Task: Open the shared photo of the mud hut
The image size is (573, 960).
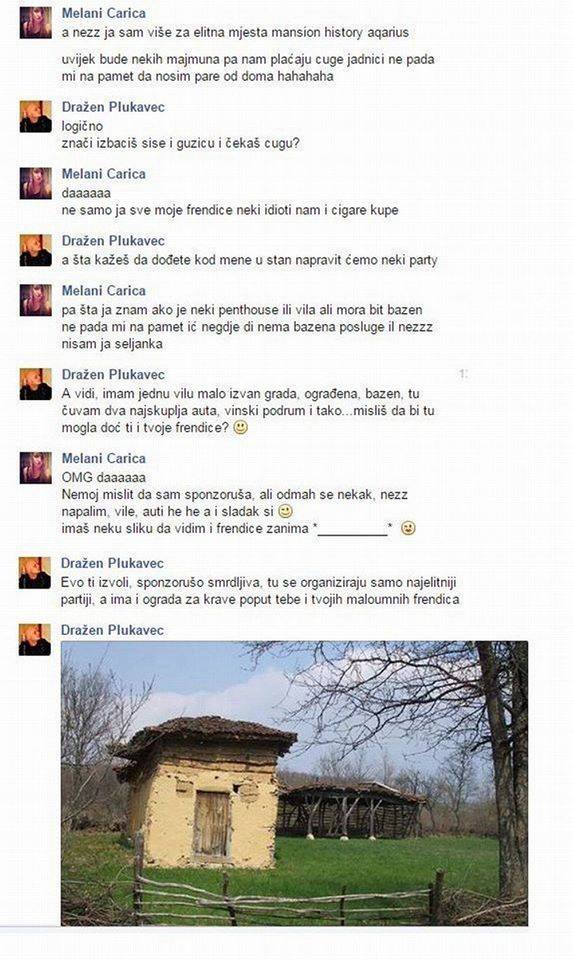Action: coord(294,783)
